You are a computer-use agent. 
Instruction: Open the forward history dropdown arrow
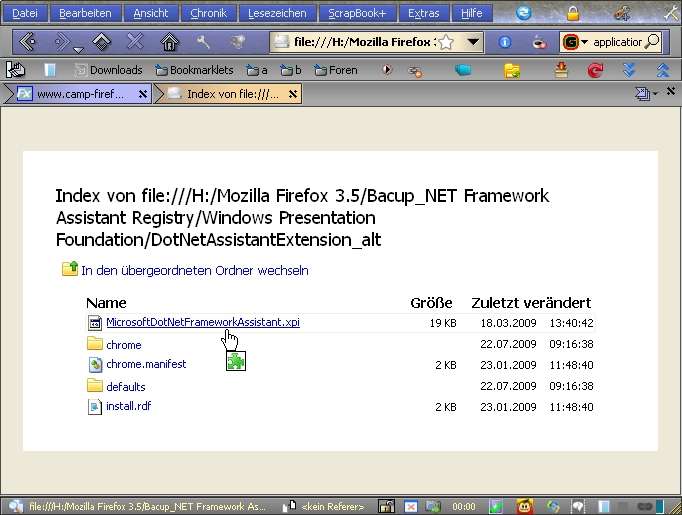pos(78,50)
